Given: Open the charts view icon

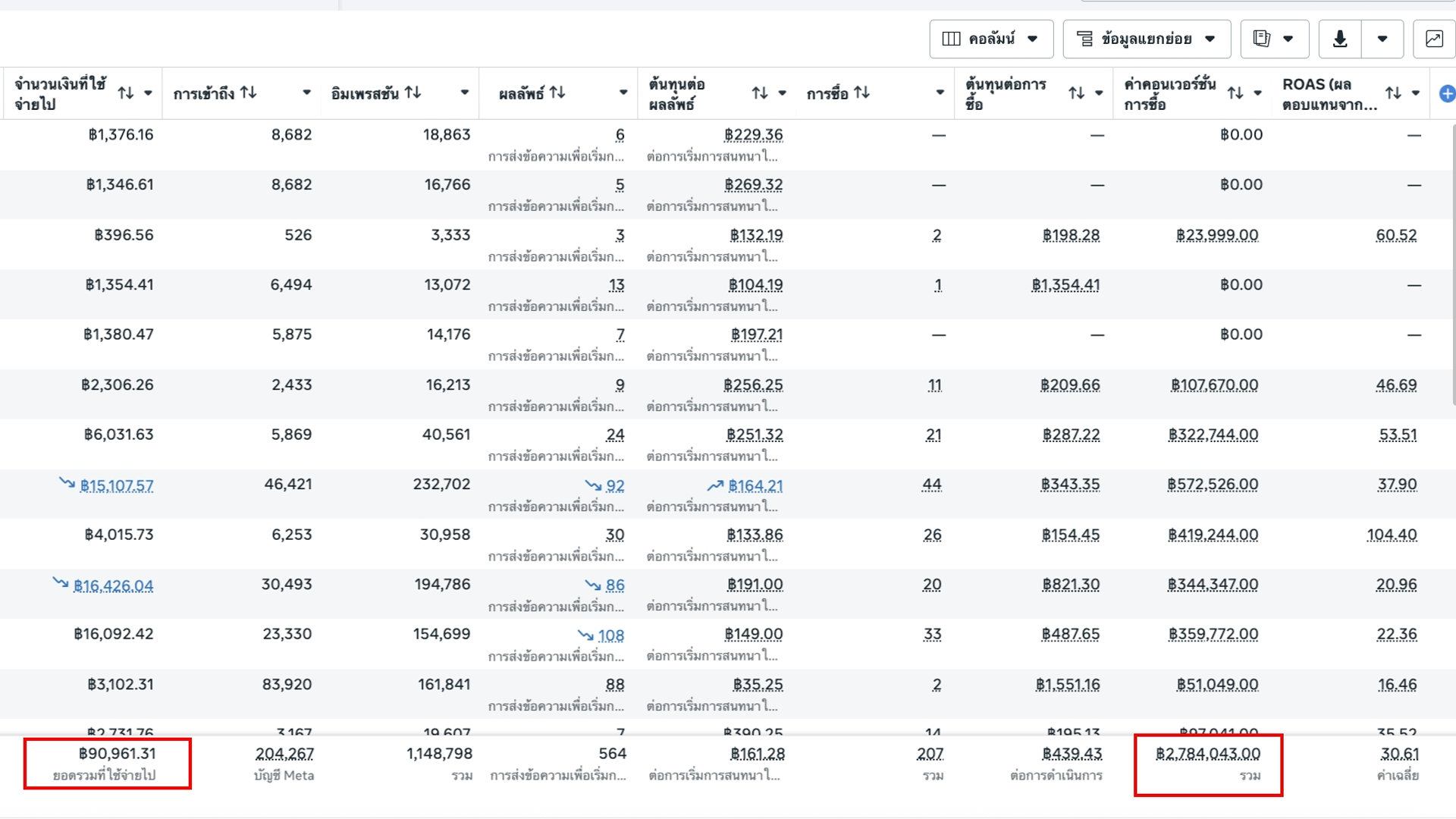Looking at the screenshot, I should [1434, 39].
